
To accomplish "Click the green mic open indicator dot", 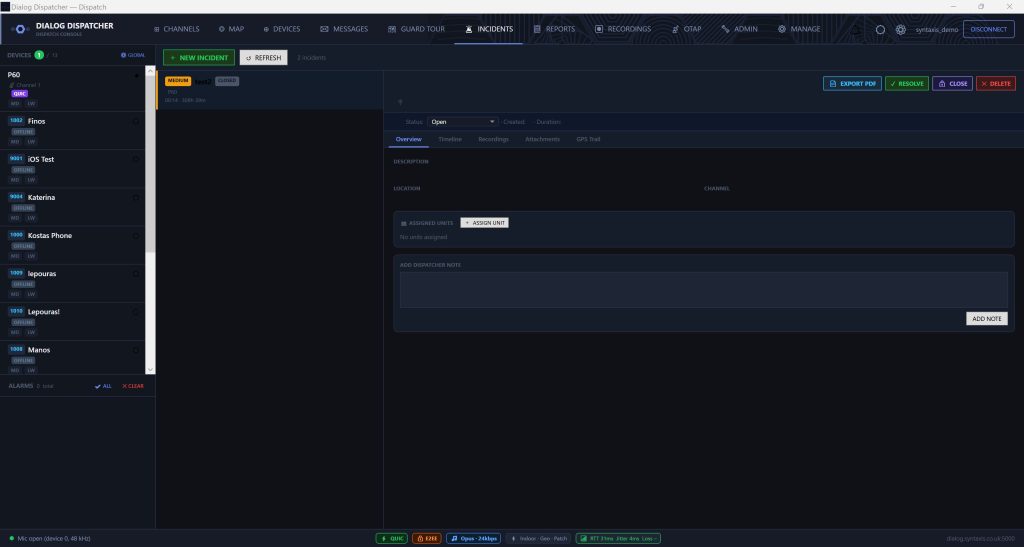I will [x=12, y=539].
